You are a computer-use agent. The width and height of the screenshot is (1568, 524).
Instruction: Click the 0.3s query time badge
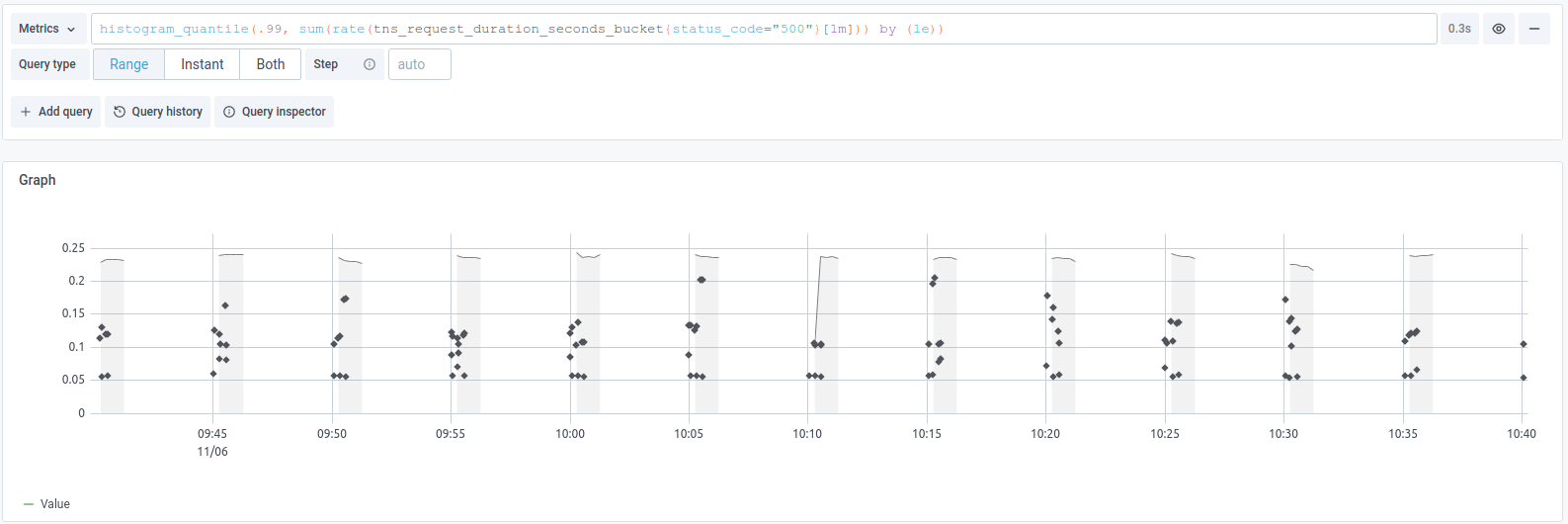pos(1459,29)
